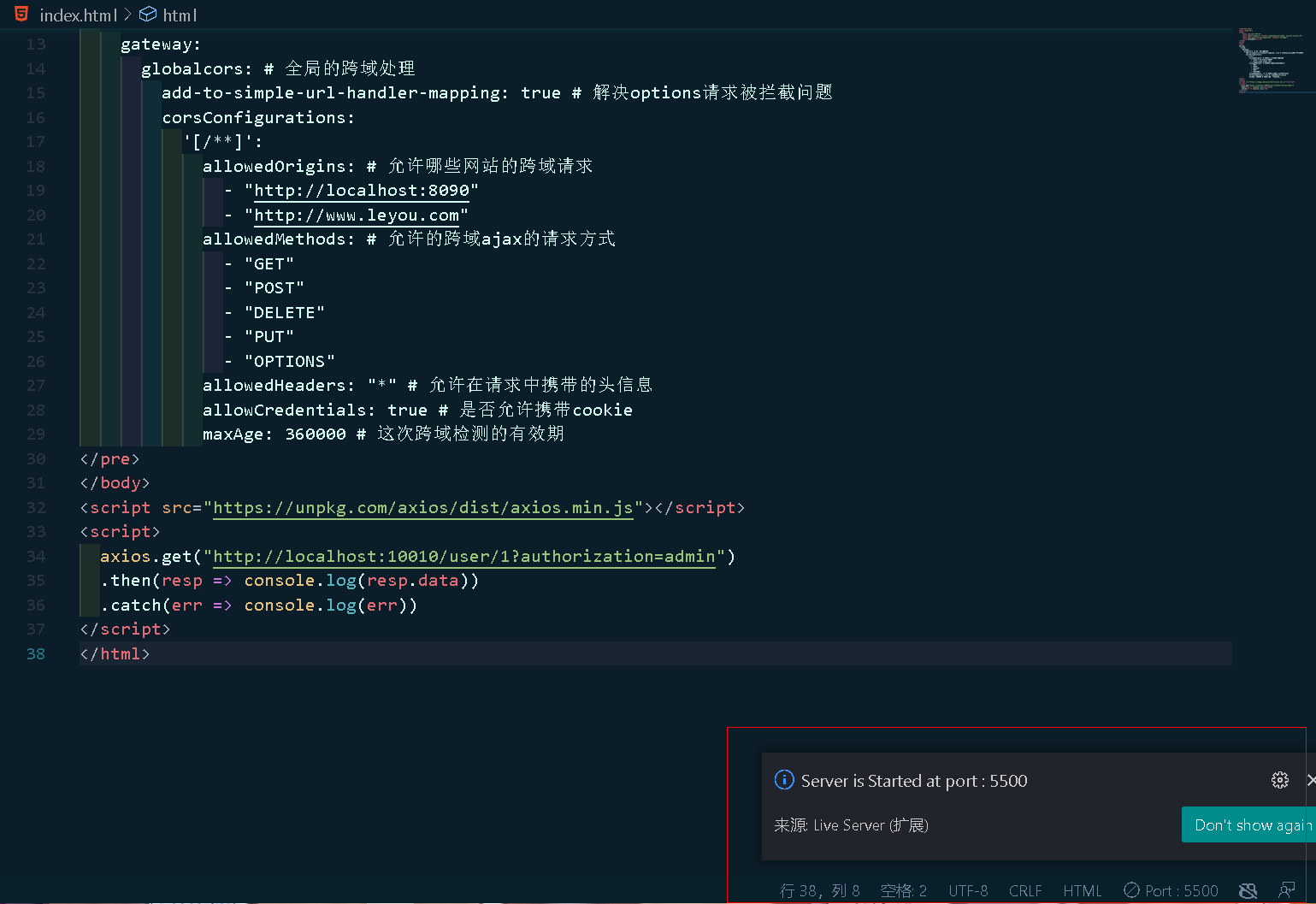
Task: Change line endings via CRLF status item
Action: [1025, 891]
